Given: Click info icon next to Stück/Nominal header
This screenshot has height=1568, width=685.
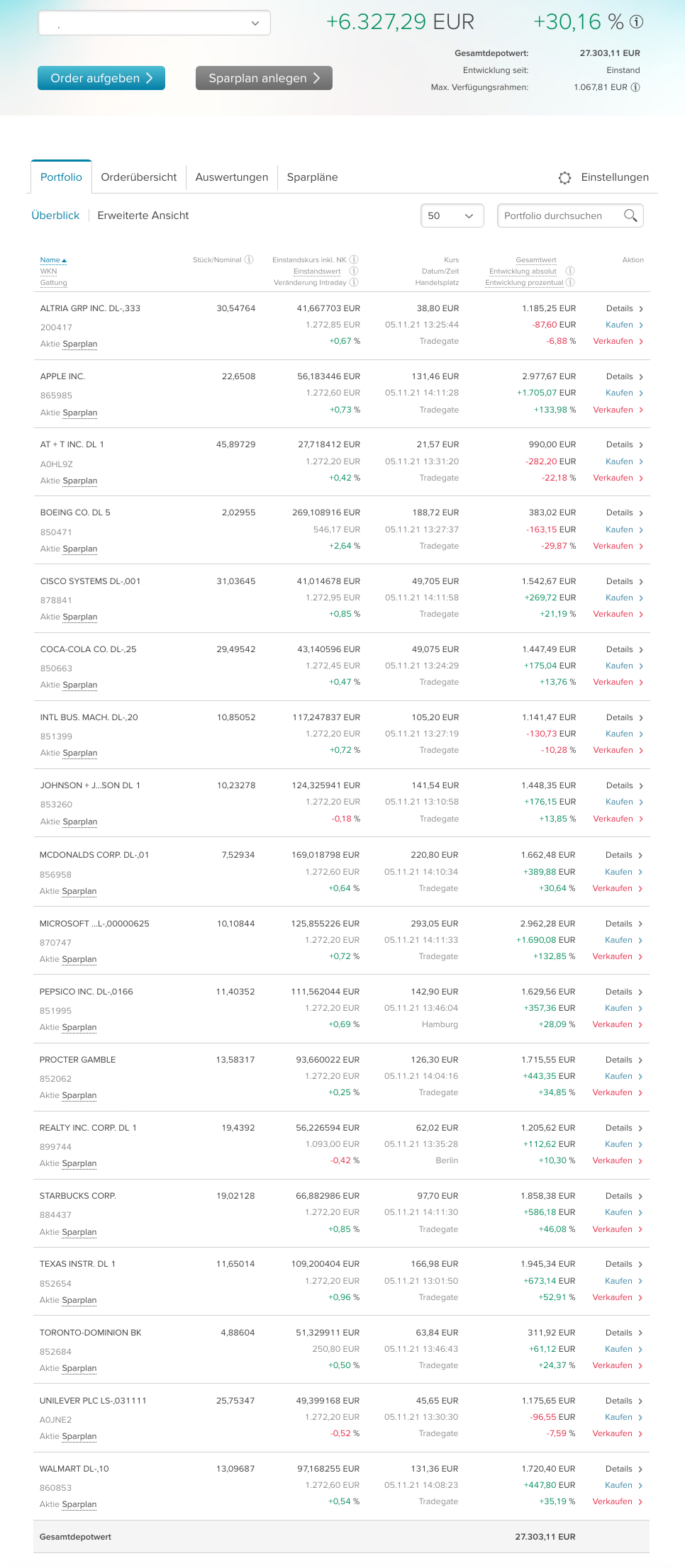Looking at the screenshot, I should 249,259.
